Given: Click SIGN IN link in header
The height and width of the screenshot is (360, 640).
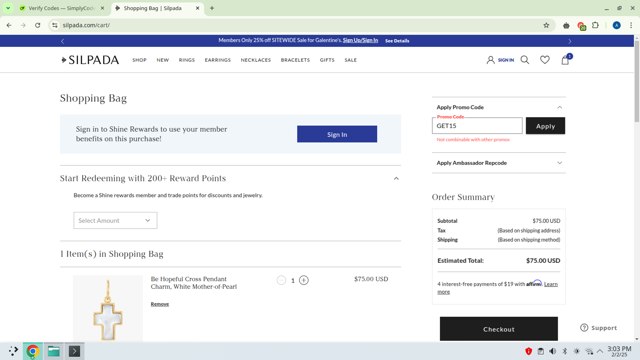Looking at the screenshot, I should pyautogui.click(x=506, y=60).
